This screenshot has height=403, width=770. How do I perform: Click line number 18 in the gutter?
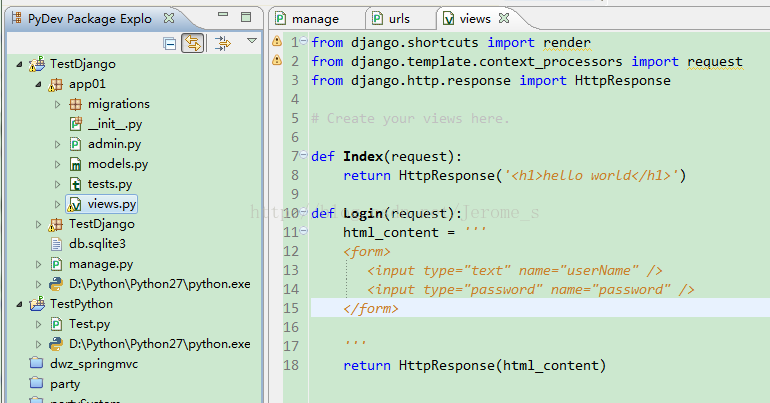click(x=291, y=365)
